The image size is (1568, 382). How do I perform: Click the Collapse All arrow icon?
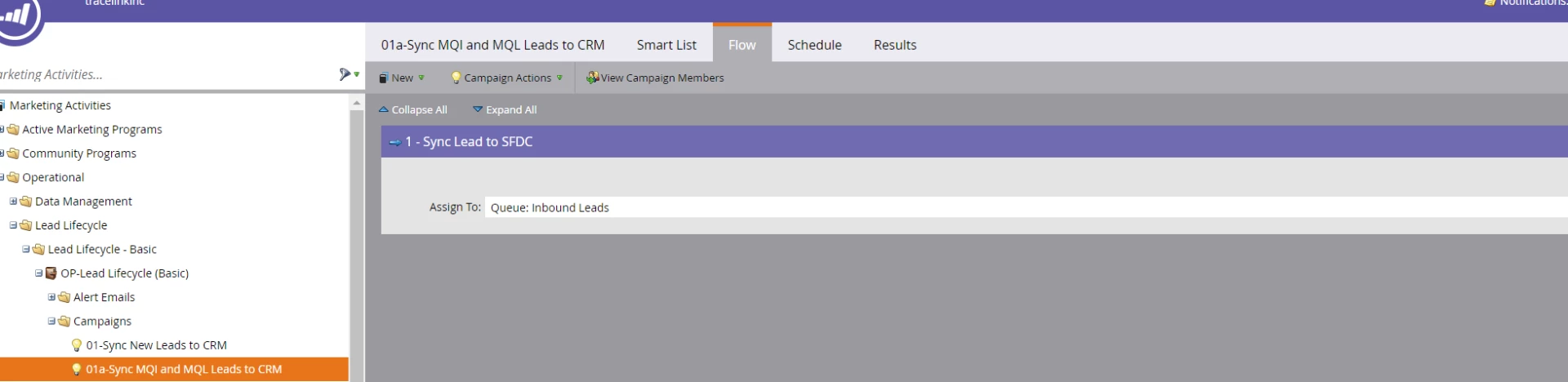(x=384, y=109)
